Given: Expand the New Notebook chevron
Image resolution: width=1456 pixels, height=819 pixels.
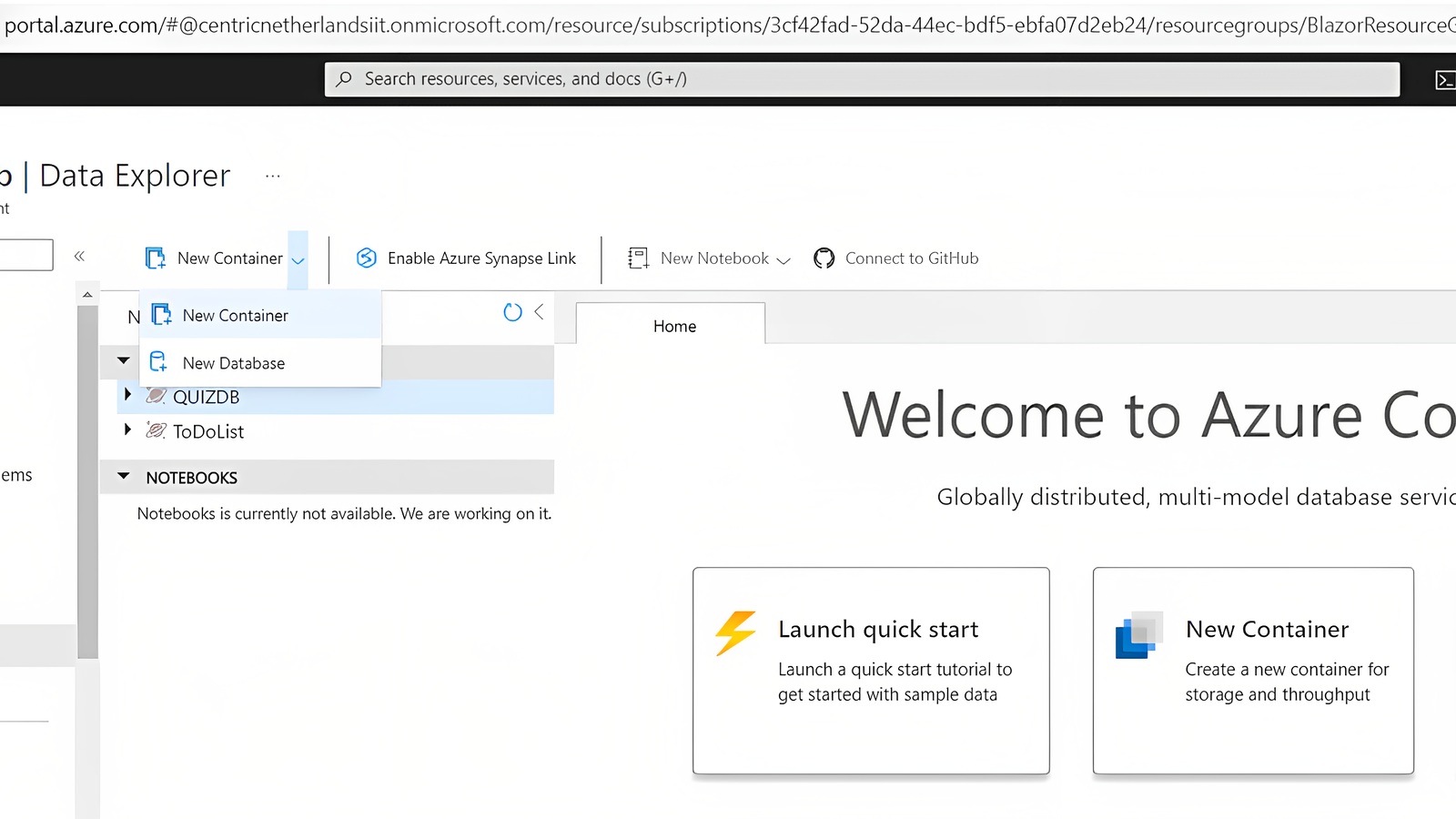Looking at the screenshot, I should (784, 260).
